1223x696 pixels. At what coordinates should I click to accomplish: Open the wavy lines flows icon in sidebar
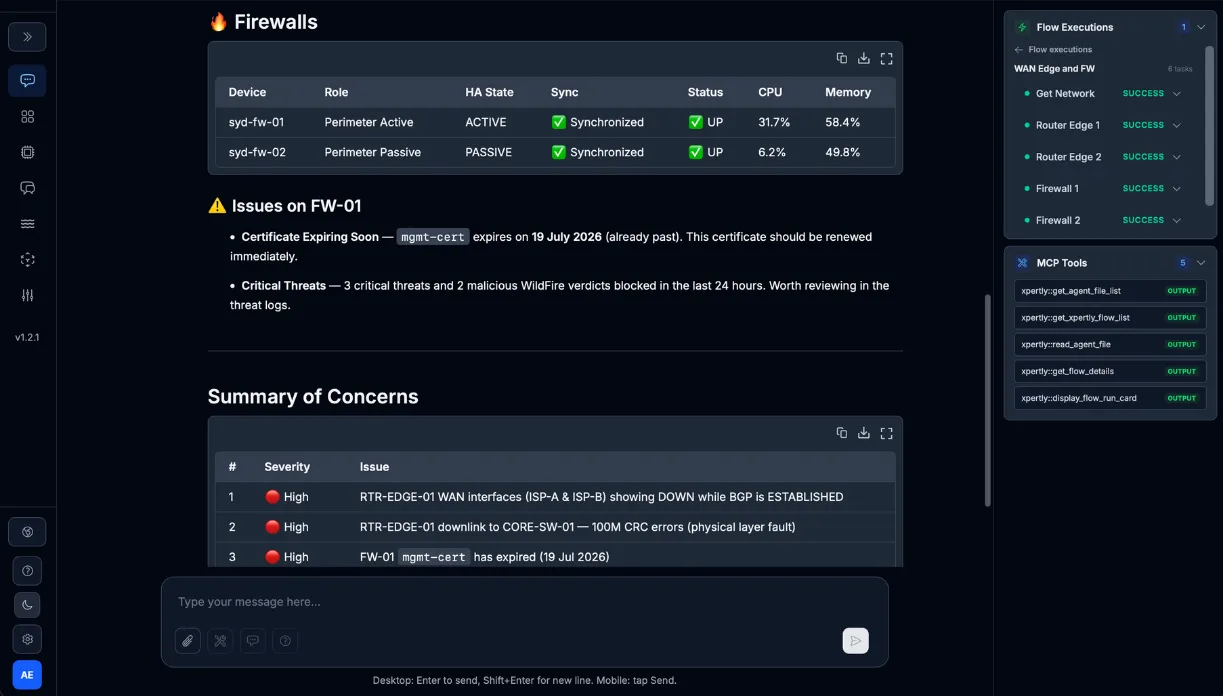pyautogui.click(x=27, y=224)
